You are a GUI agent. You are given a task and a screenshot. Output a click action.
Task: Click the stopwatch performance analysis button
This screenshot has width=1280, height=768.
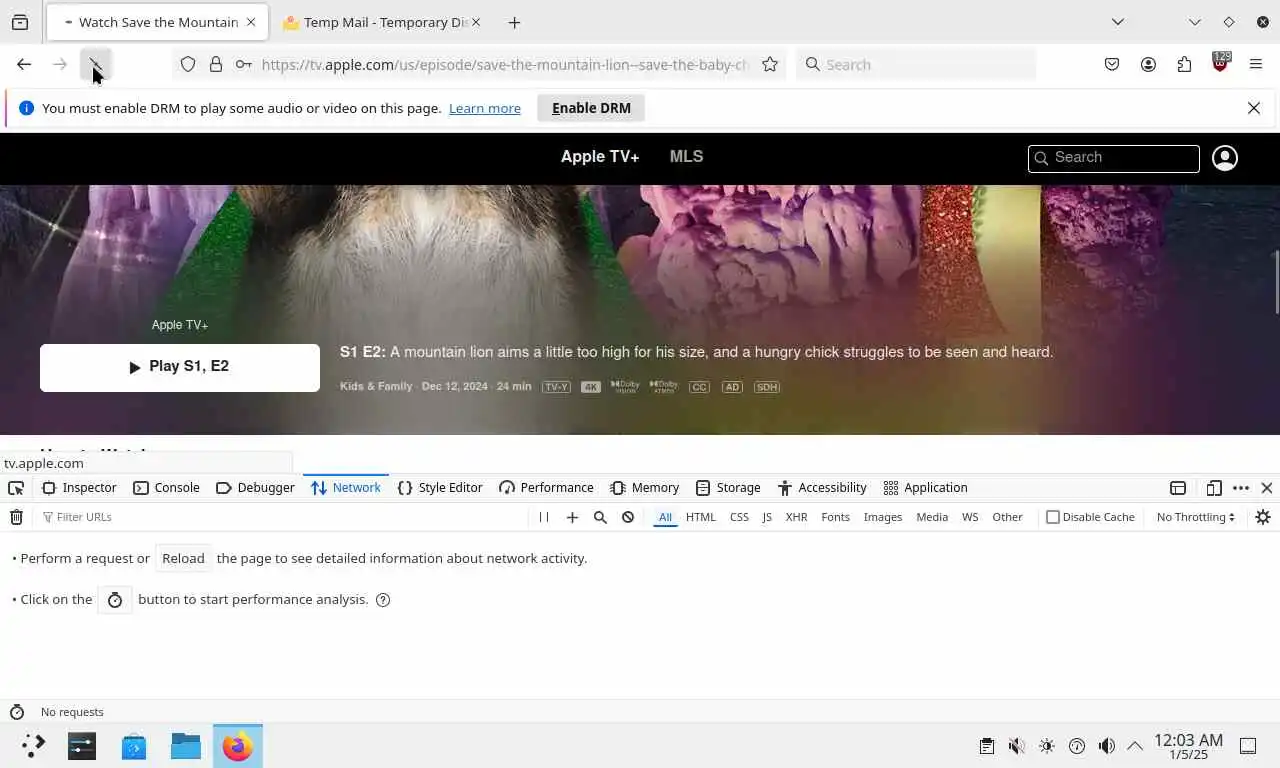pyautogui.click(x=115, y=600)
